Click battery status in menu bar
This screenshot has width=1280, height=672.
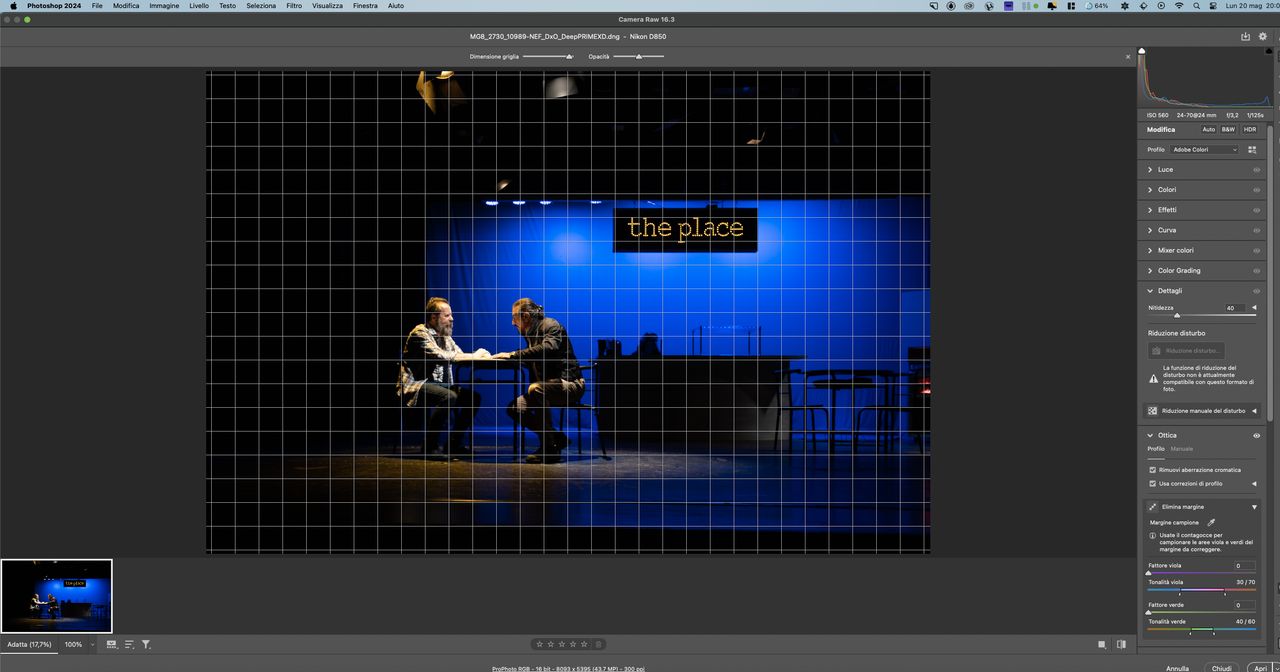pyautogui.click(x=1096, y=6)
